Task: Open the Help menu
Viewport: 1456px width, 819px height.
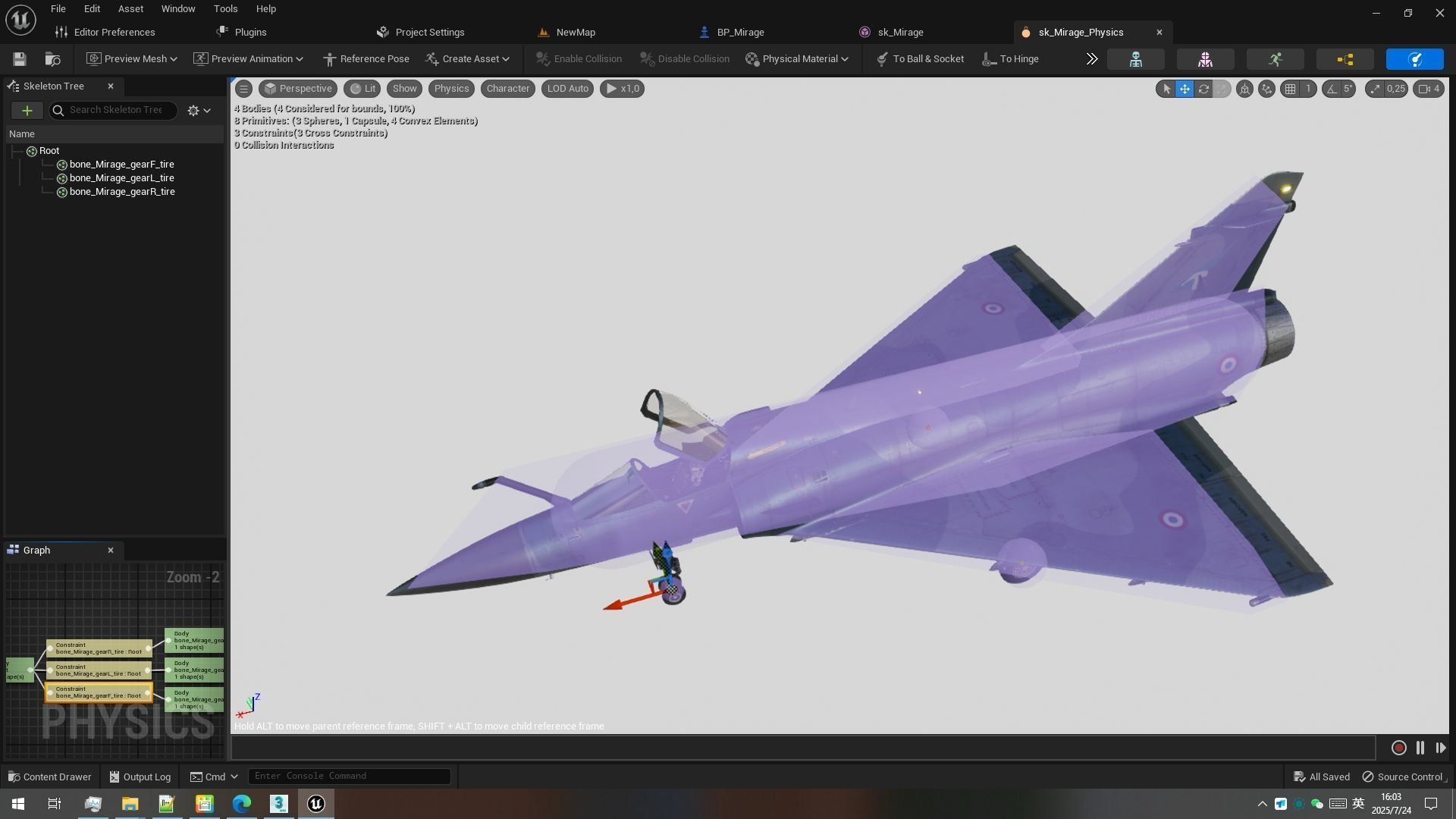Action: [265, 9]
